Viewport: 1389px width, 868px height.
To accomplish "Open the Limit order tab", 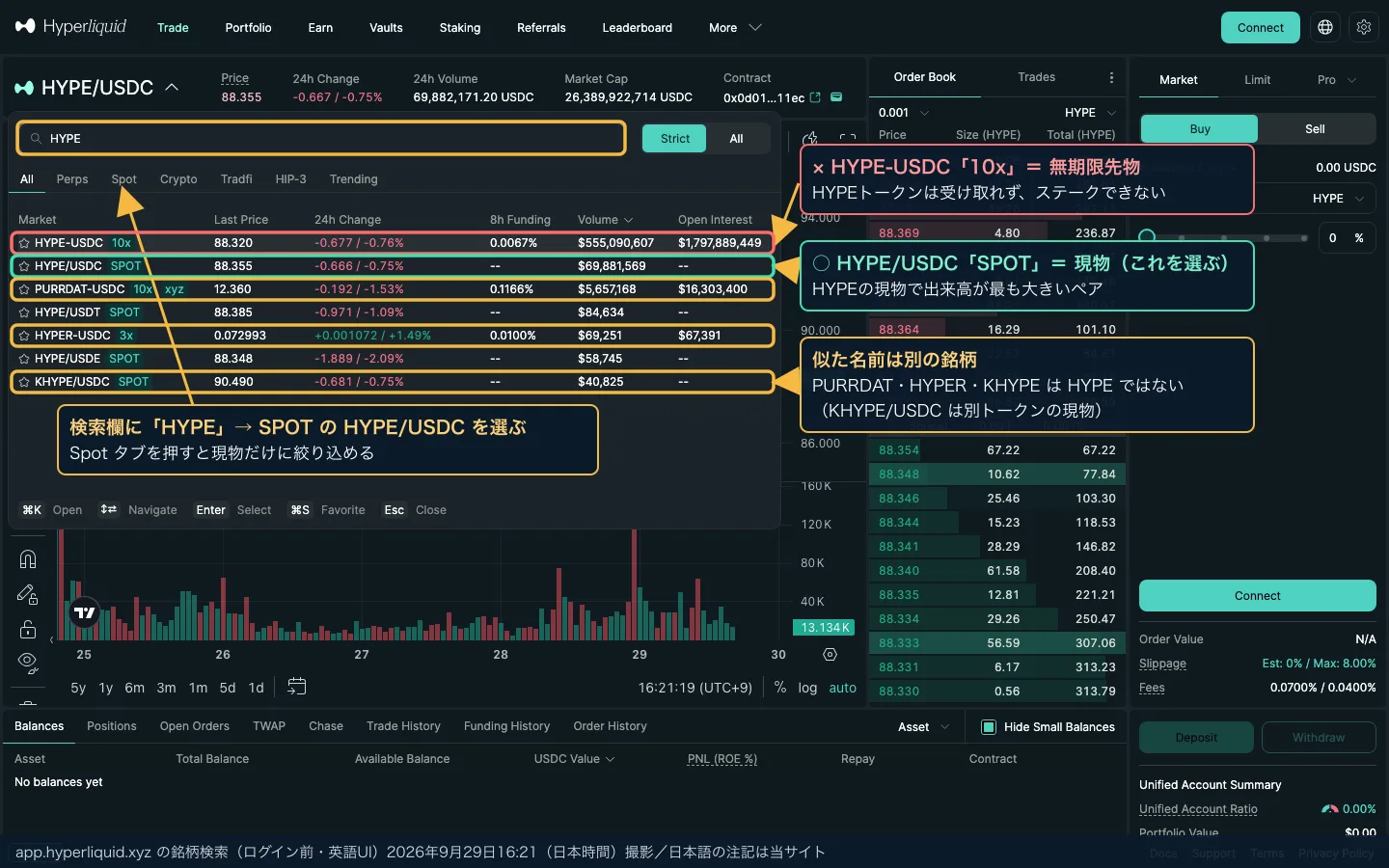I will [1257, 80].
